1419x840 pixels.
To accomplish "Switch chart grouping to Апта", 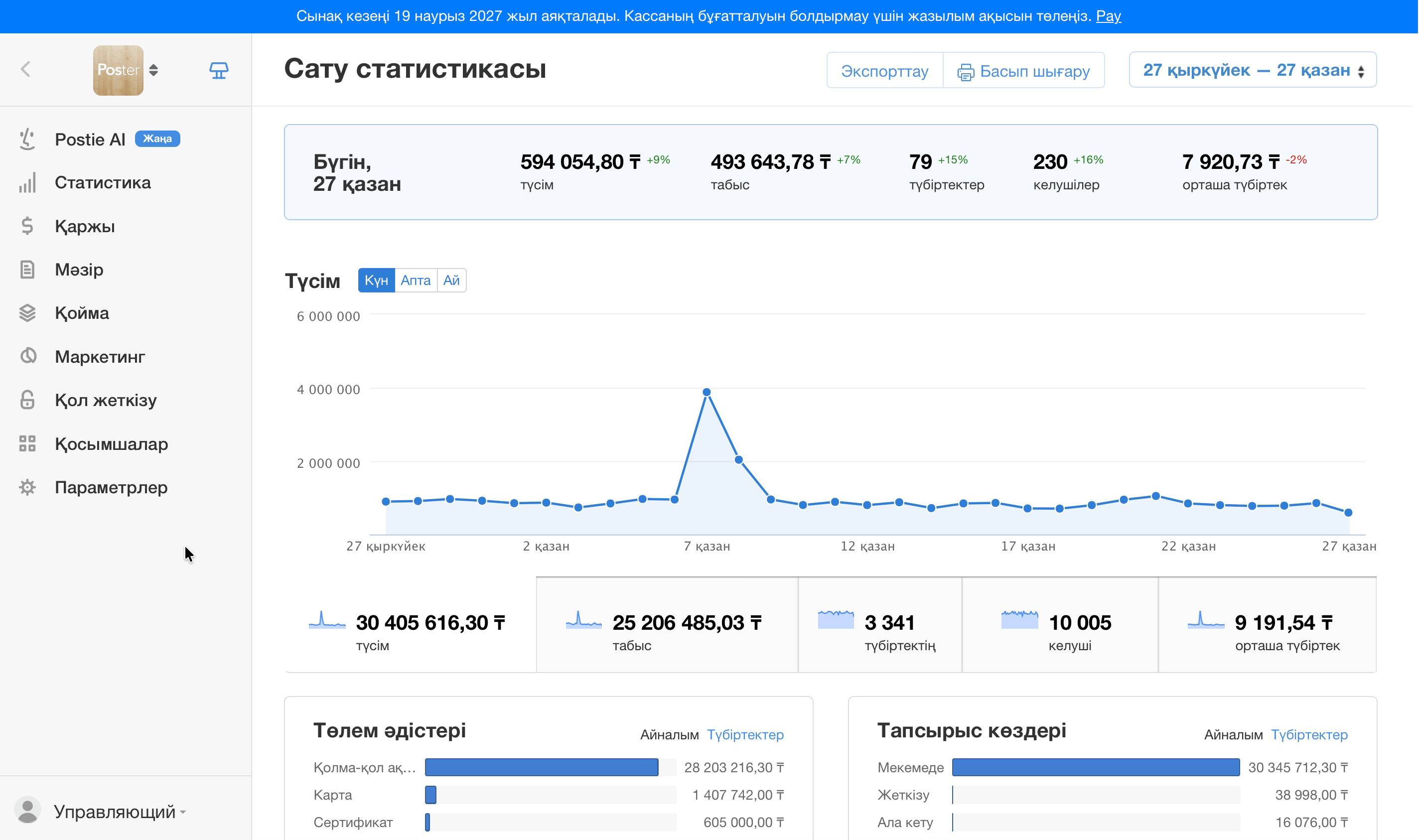I will pos(416,281).
